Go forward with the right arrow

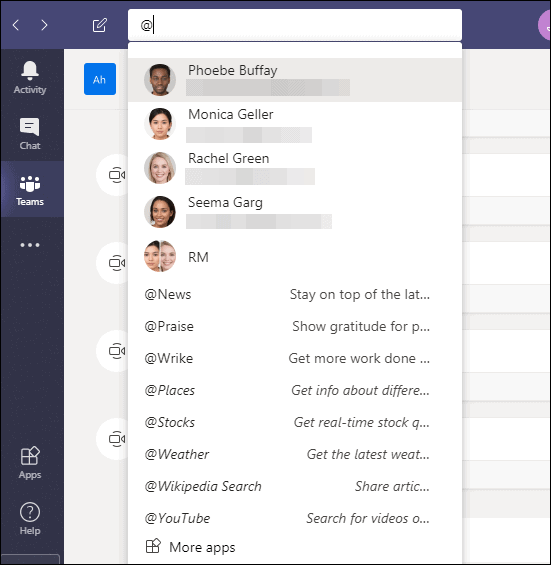tap(44, 25)
